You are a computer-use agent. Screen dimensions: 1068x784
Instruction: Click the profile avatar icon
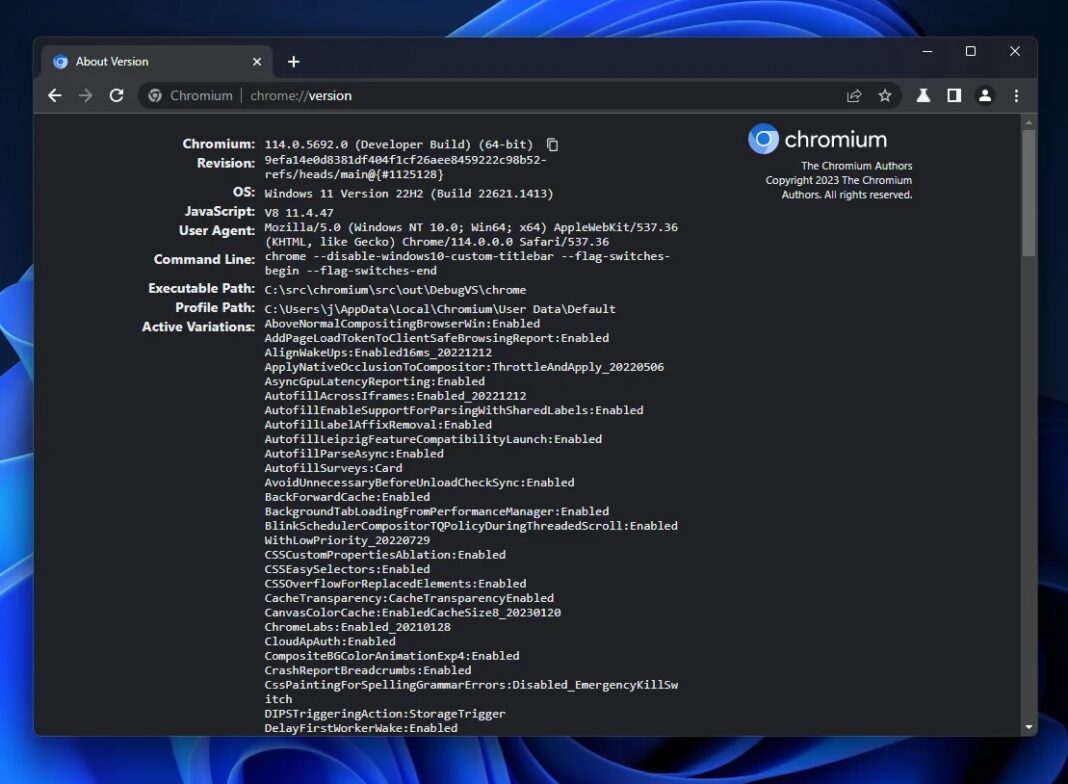985,95
